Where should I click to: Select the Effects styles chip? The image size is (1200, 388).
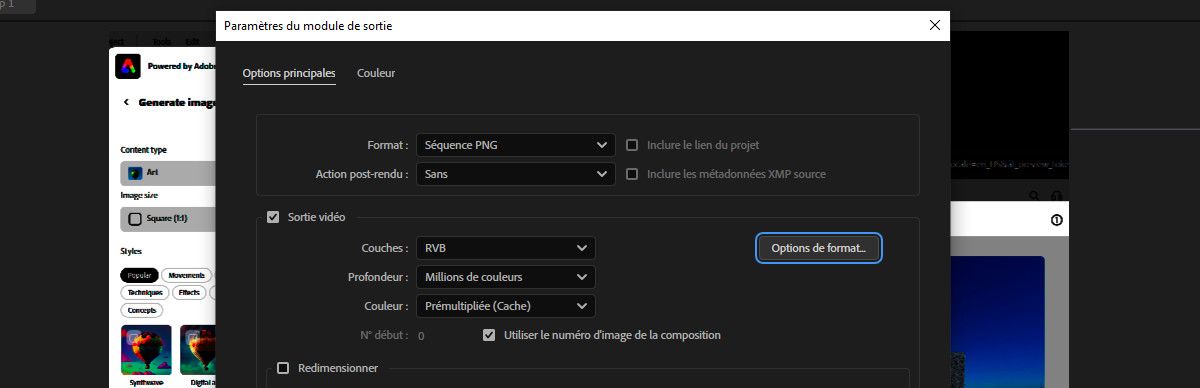(x=190, y=293)
